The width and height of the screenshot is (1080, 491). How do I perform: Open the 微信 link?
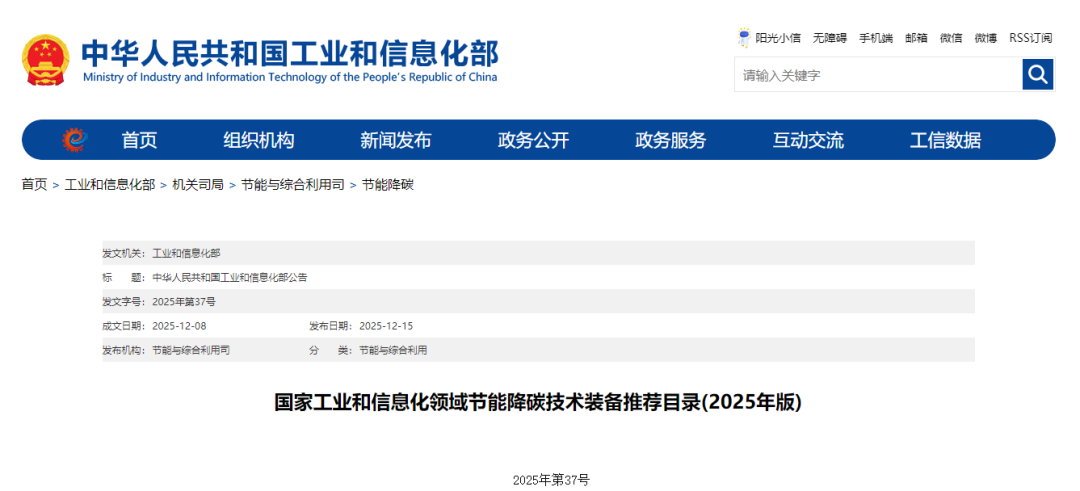coord(951,38)
